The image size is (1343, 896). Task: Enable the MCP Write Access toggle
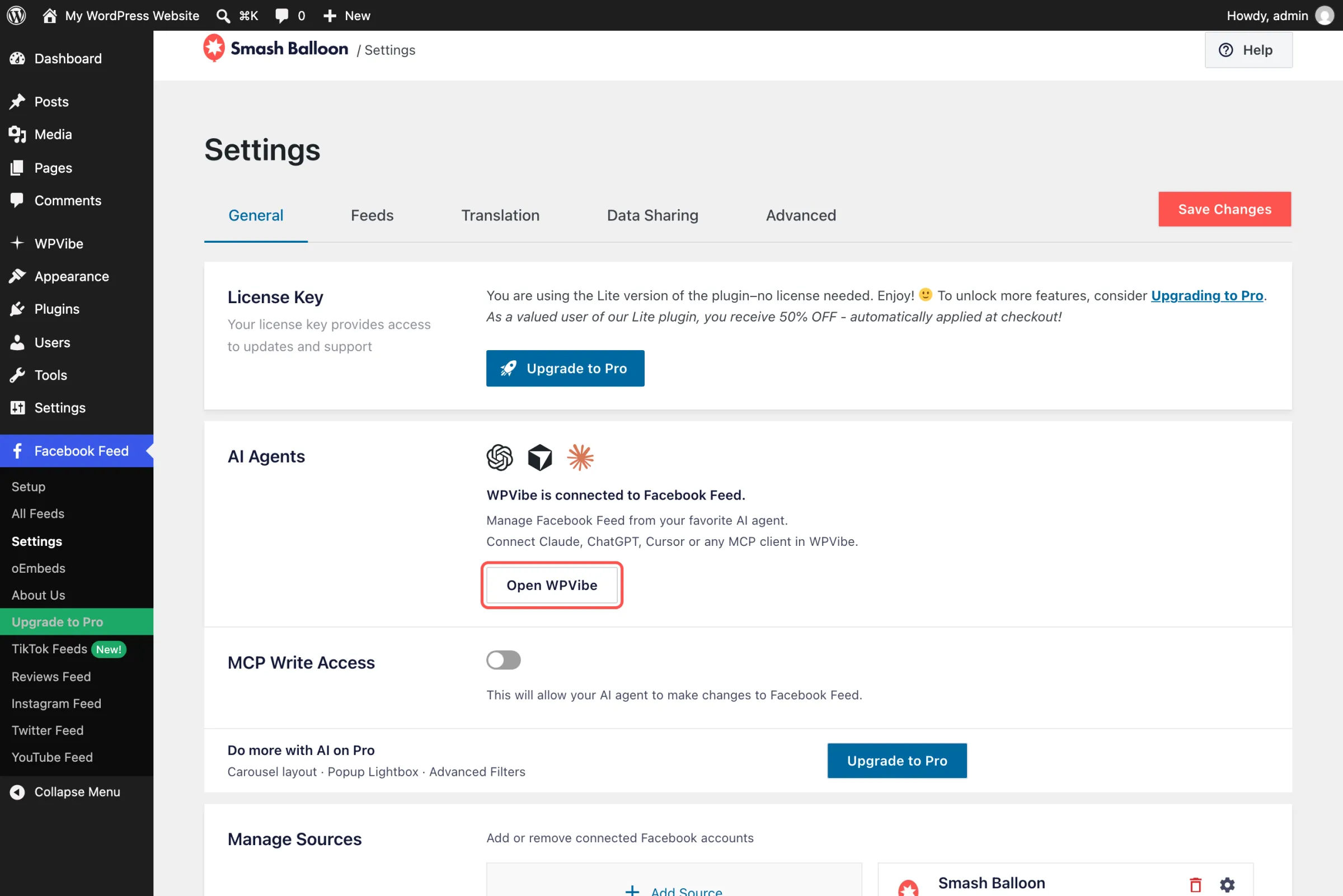pos(503,660)
